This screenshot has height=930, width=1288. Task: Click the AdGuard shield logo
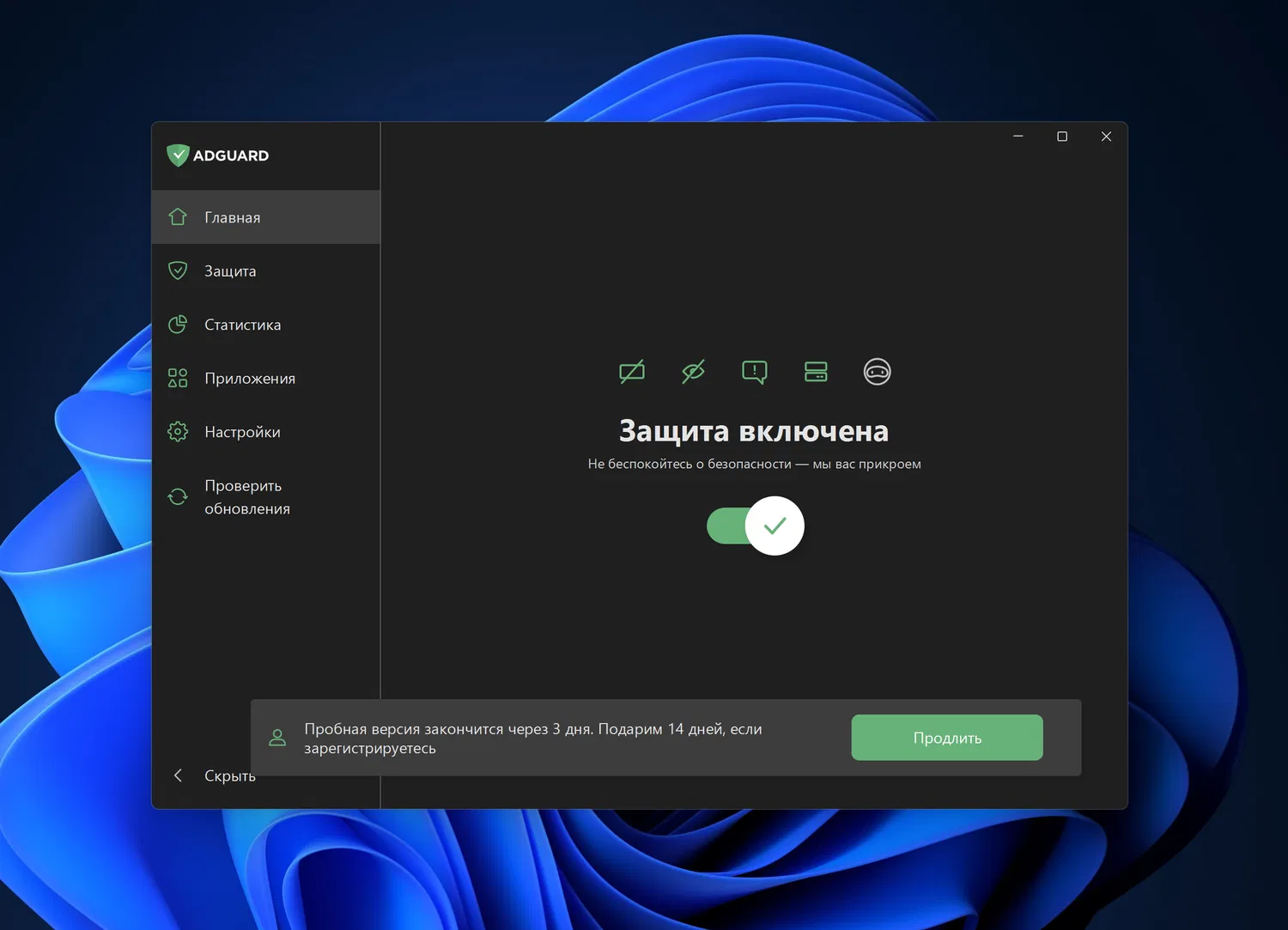click(178, 155)
